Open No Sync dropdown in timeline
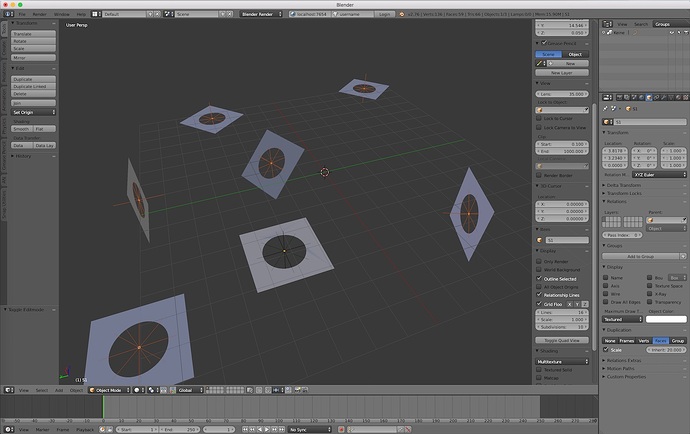The image size is (690, 434). click(310, 429)
